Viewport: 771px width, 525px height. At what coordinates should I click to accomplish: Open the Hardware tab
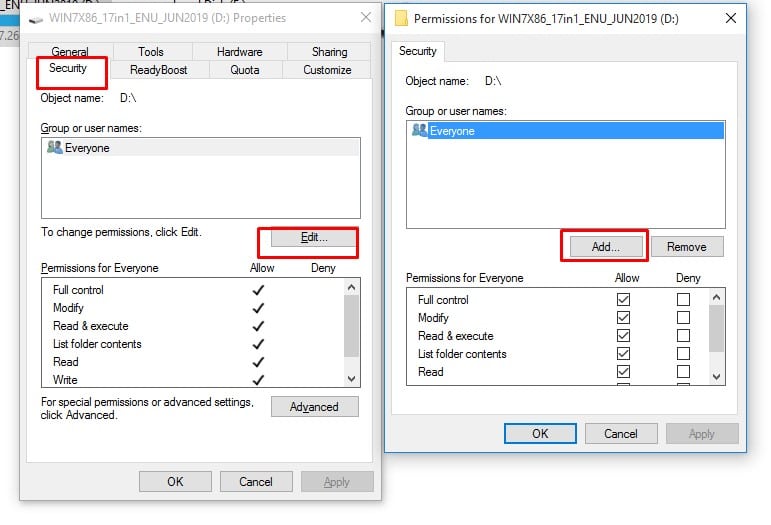pyautogui.click(x=238, y=51)
